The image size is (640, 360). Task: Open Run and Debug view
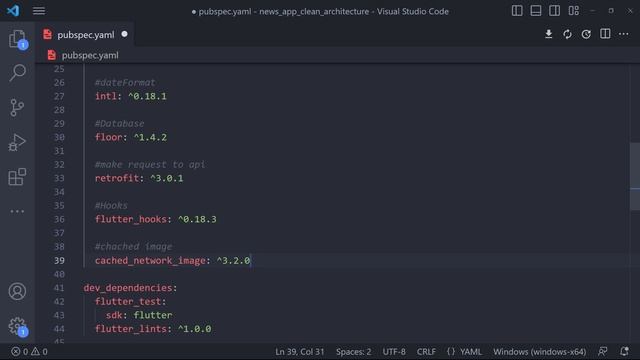17,142
